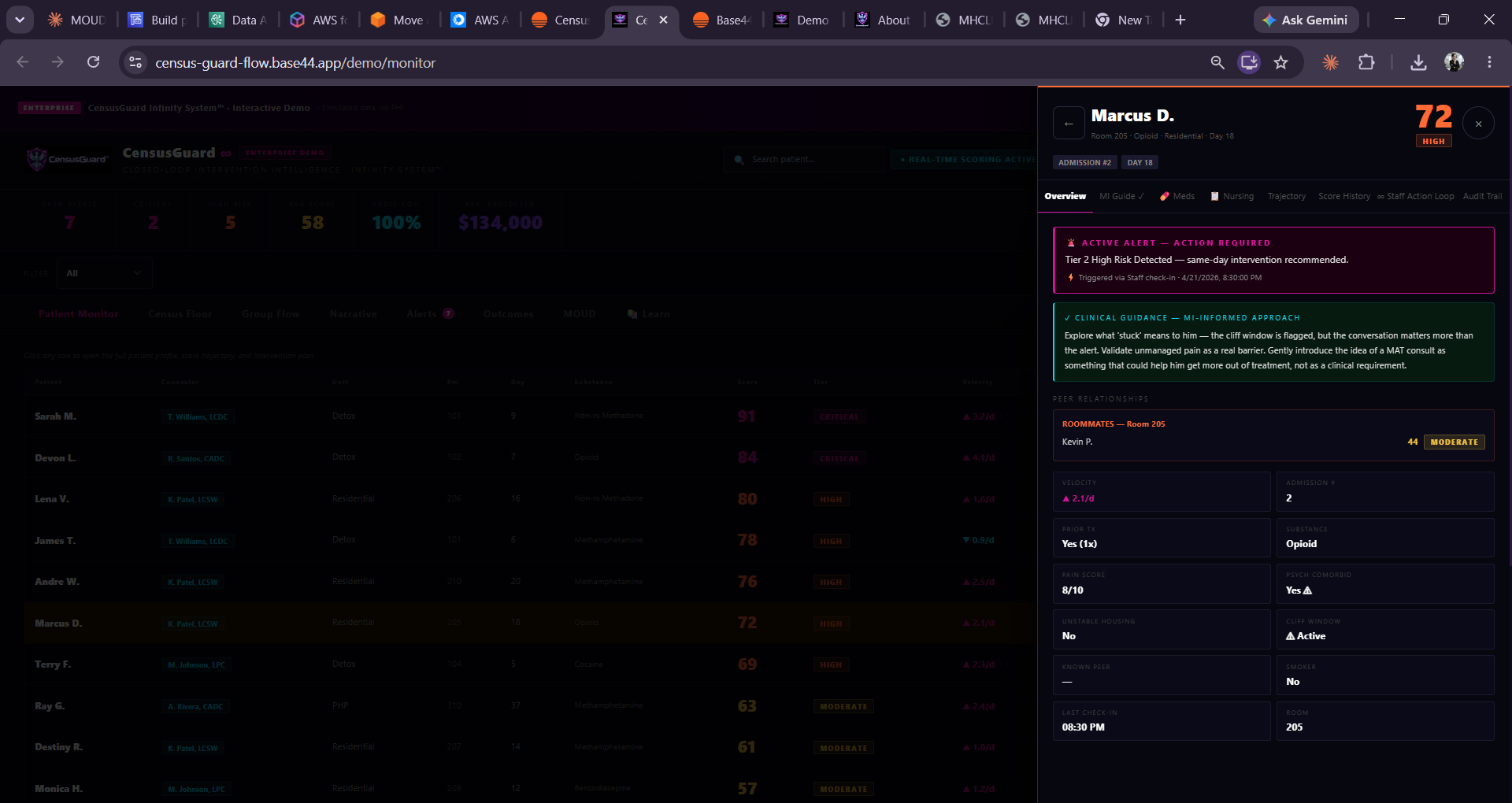Open the MI Guide tab
This screenshot has width=1512, height=803.
coord(1121,196)
